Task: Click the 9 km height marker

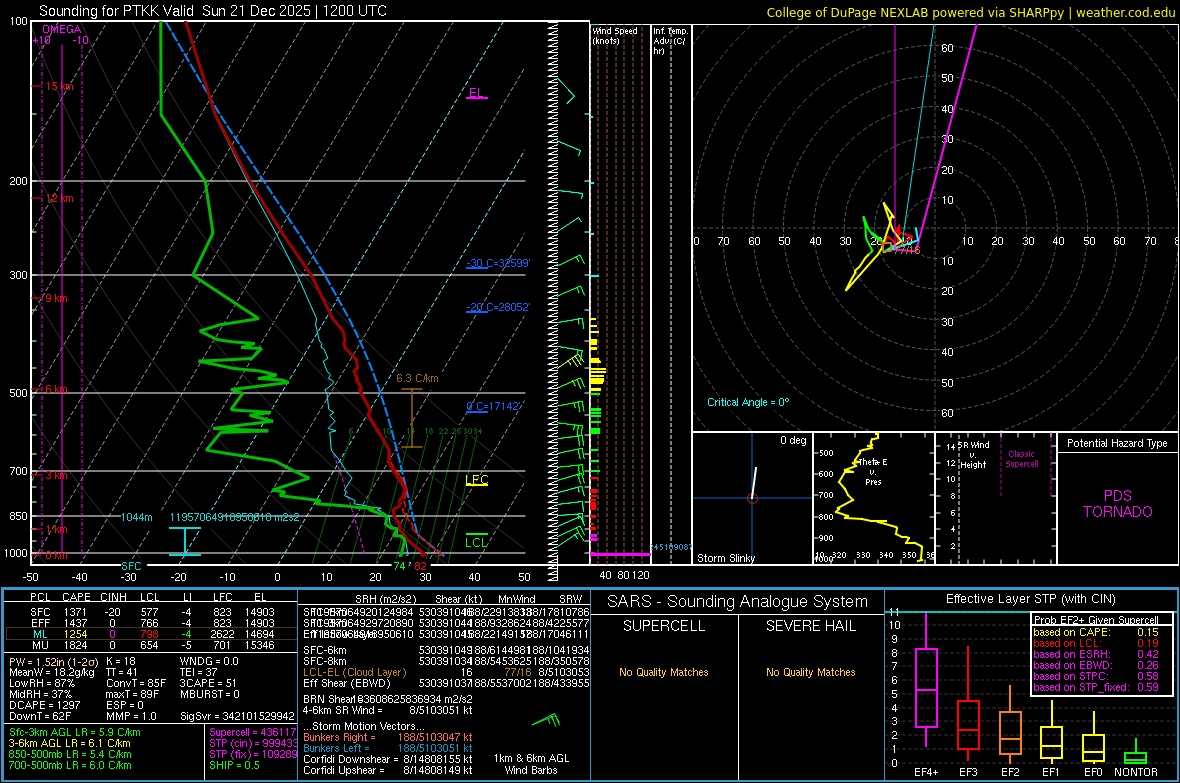Action: (57, 298)
